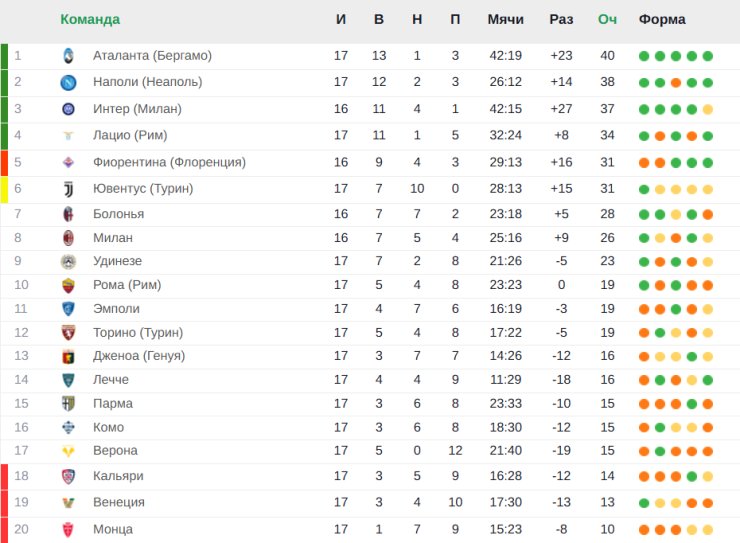Open the Болонья team link
Image resolution: width=740 pixels, height=543 pixels.
pos(118,214)
